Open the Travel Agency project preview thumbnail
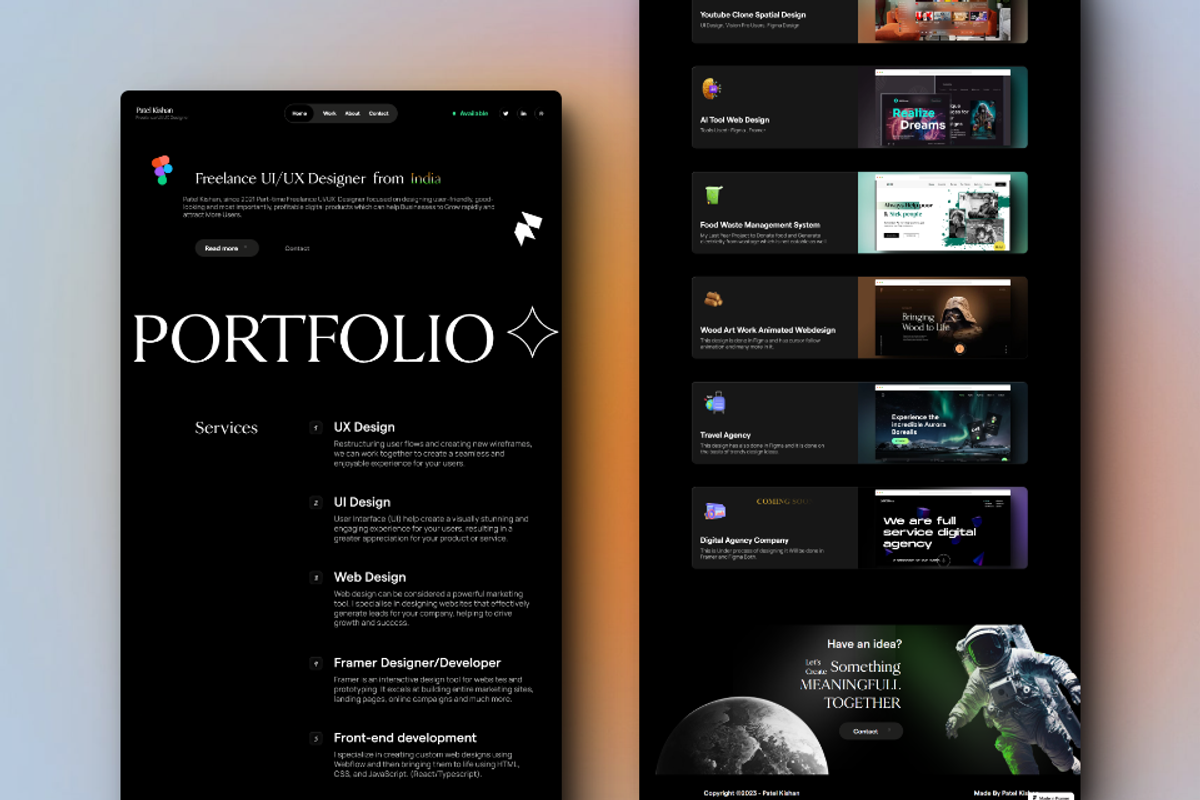Screen dimensions: 1200x800 943,422
